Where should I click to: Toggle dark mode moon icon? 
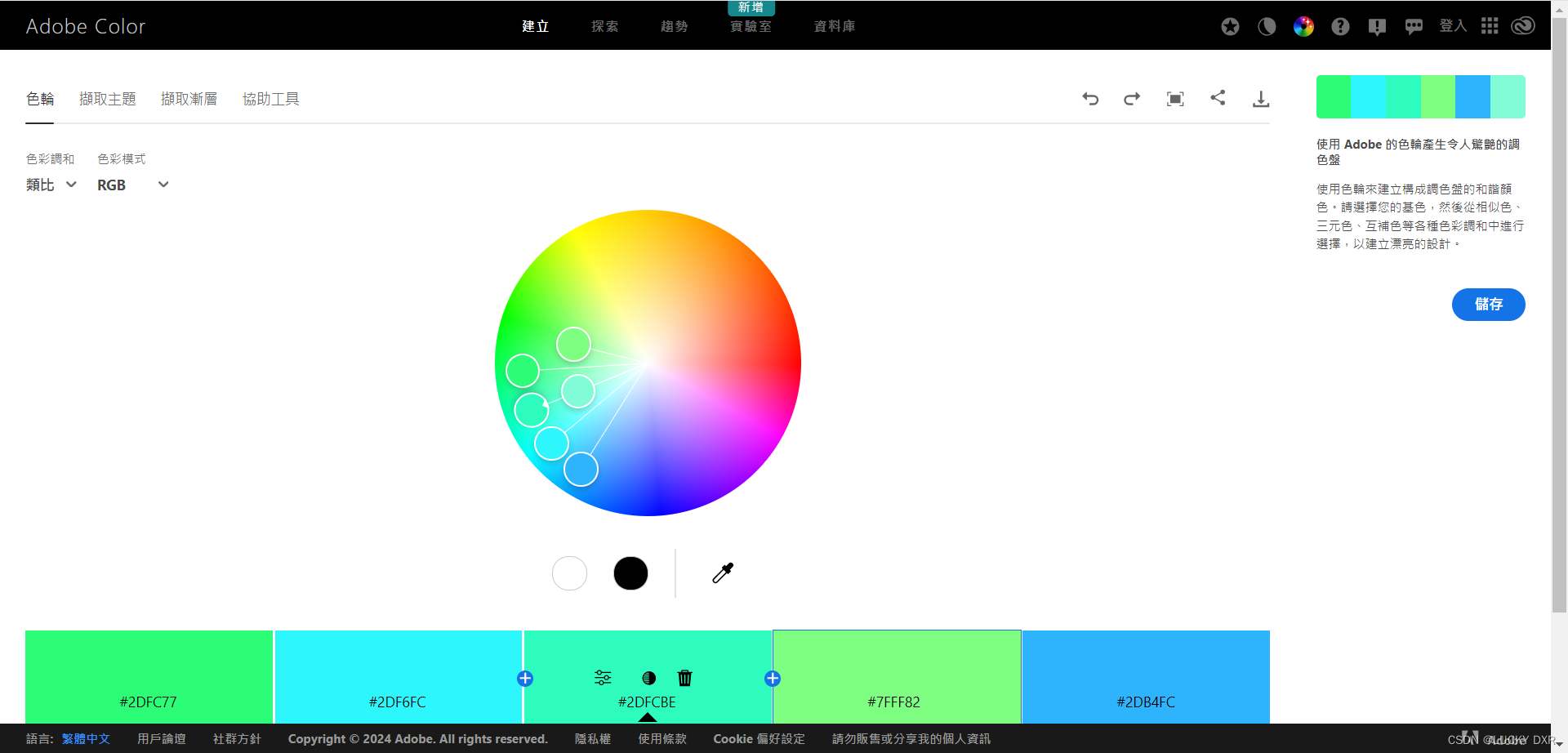(x=1267, y=26)
